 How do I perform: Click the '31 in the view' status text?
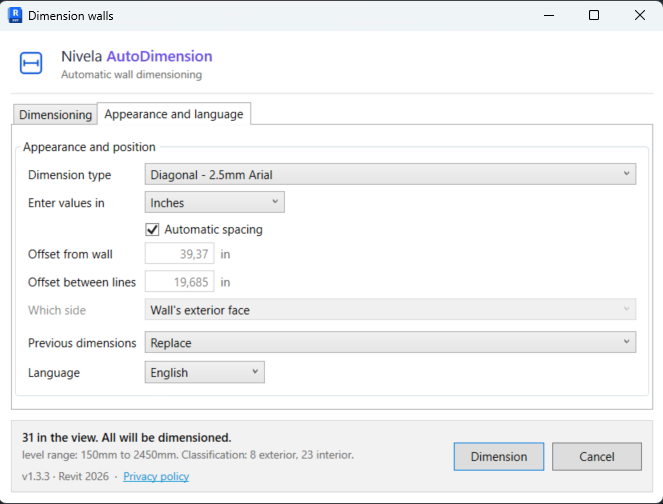tap(126, 437)
